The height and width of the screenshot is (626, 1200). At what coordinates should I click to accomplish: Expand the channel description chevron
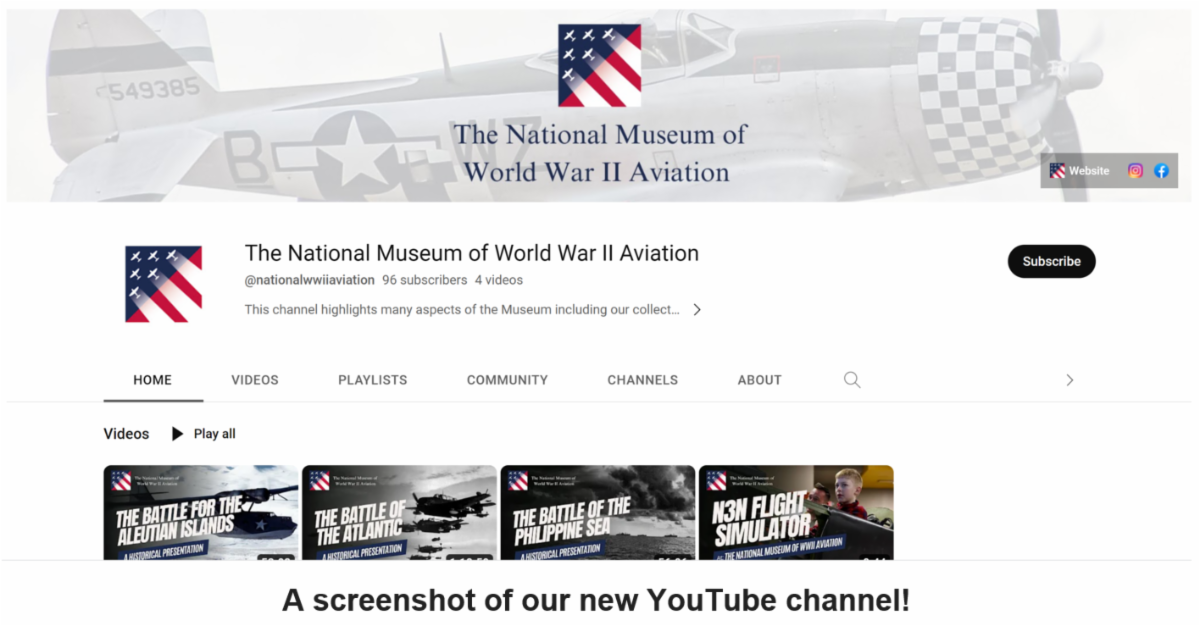[697, 310]
